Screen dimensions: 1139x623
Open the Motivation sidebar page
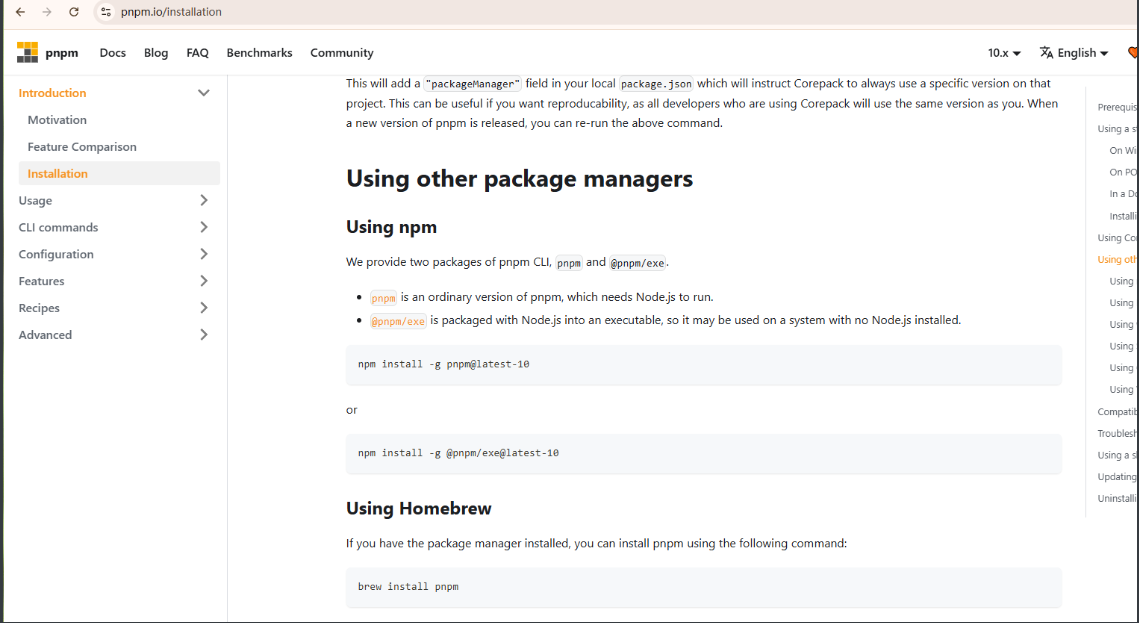[57, 120]
